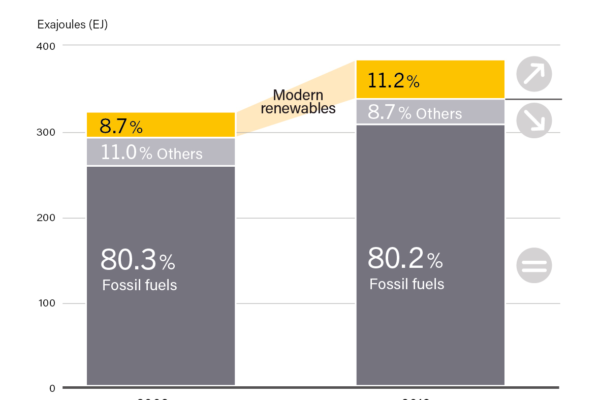Click the downward diagonal arrow circle icon
Image resolution: width=600 pixels, height=400 pixels.
coord(534,122)
